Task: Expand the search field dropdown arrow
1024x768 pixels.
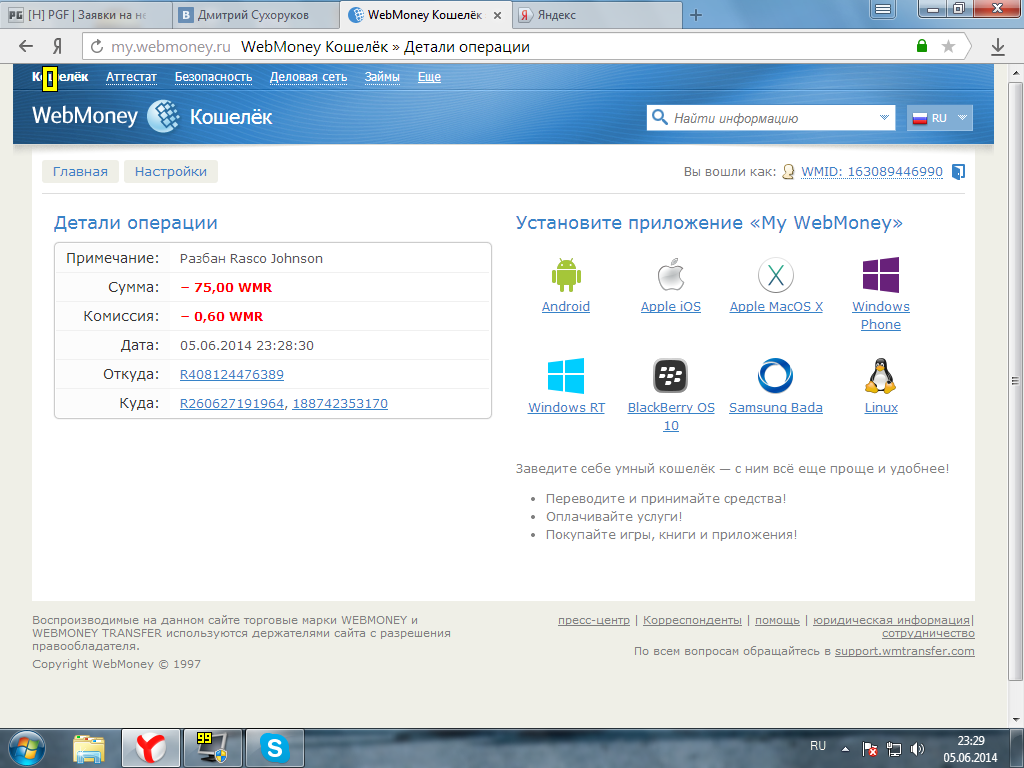Action: pos(884,118)
